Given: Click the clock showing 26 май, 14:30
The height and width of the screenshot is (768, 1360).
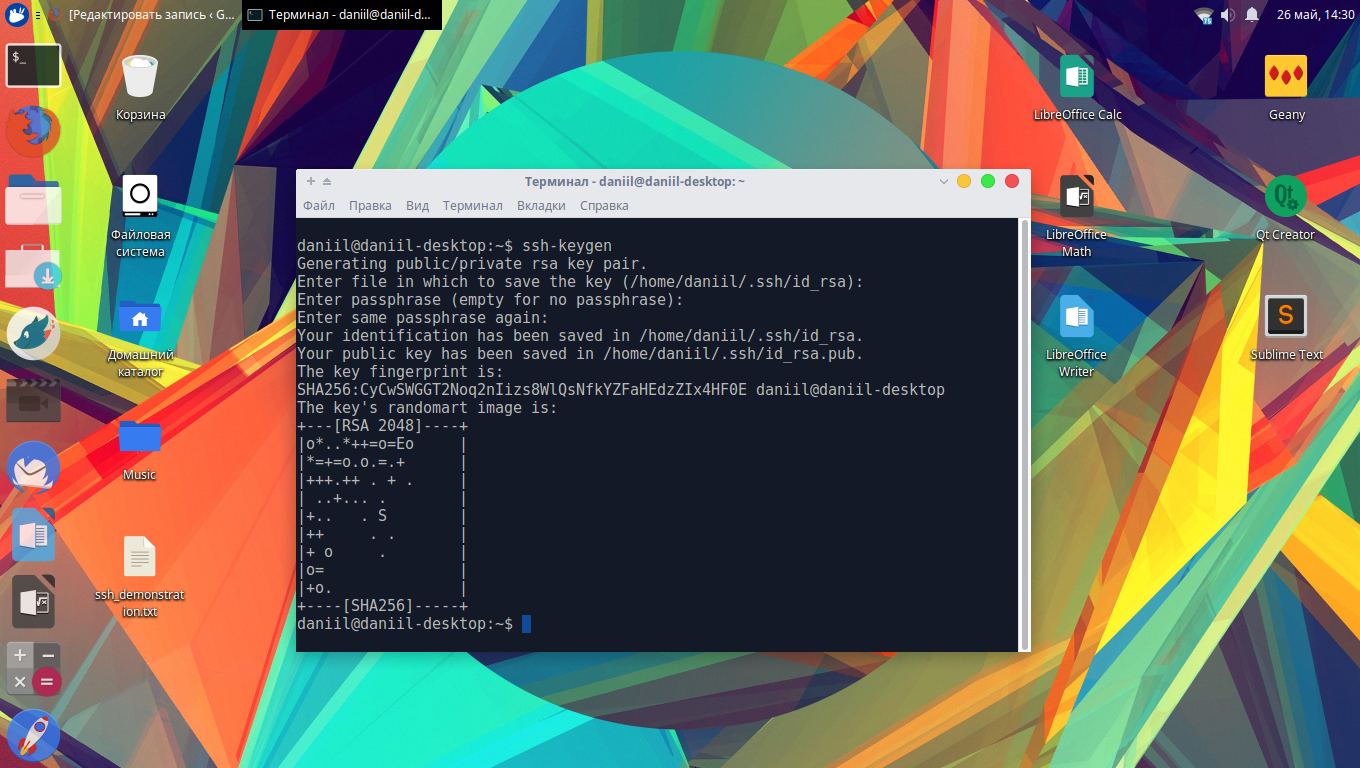Looking at the screenshot, I should [x=1314, y=15].
